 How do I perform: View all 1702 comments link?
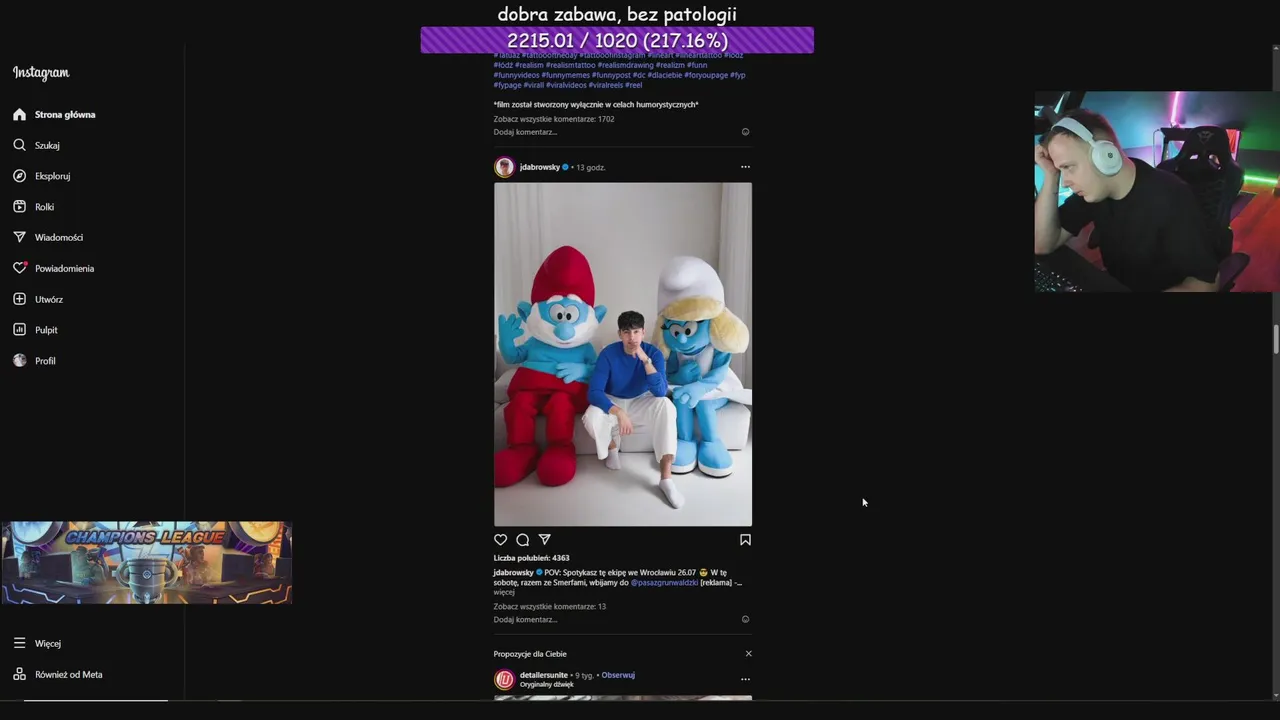[x=554, y=119]
